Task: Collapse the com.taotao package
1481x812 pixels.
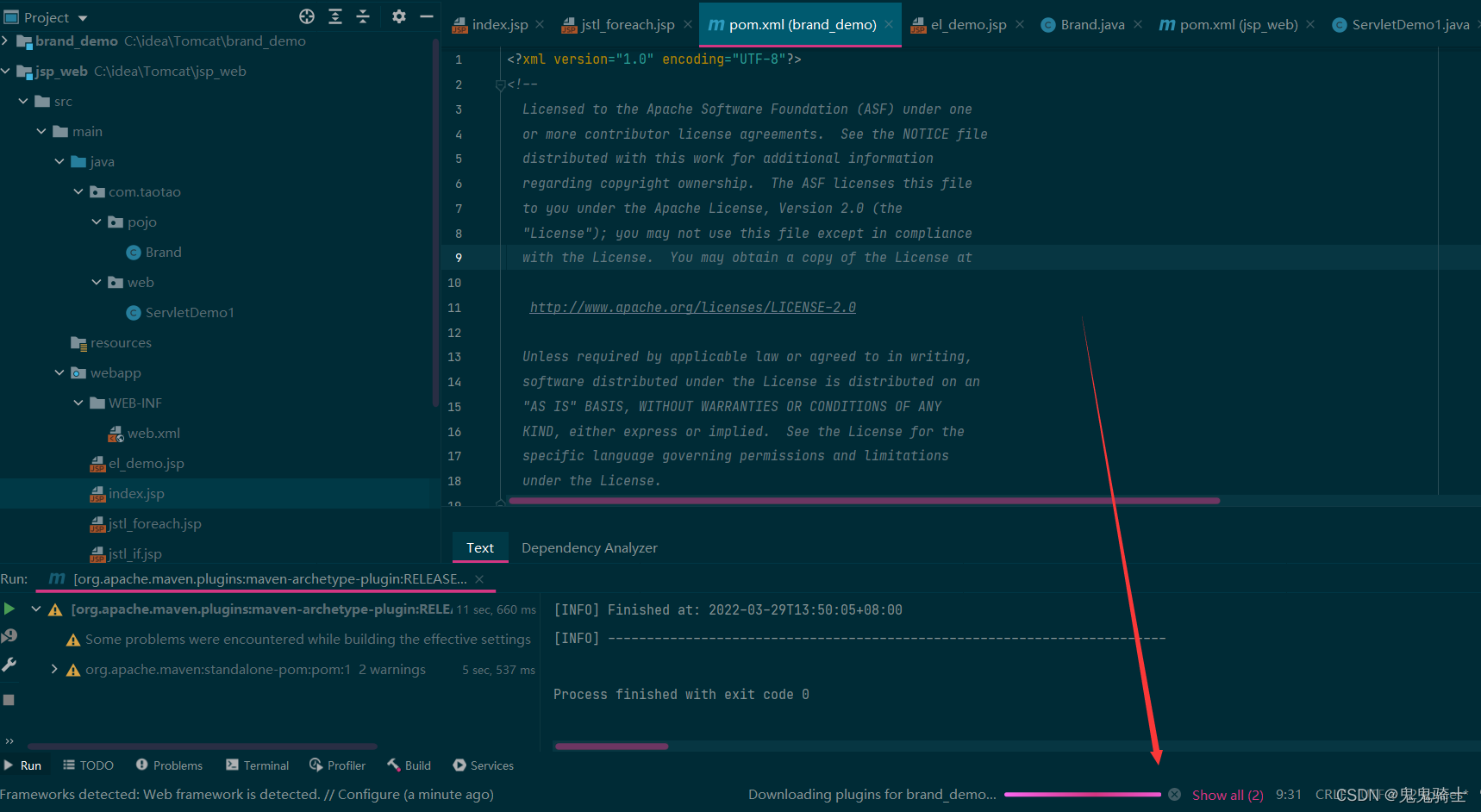Action: (x=78, y=191)
